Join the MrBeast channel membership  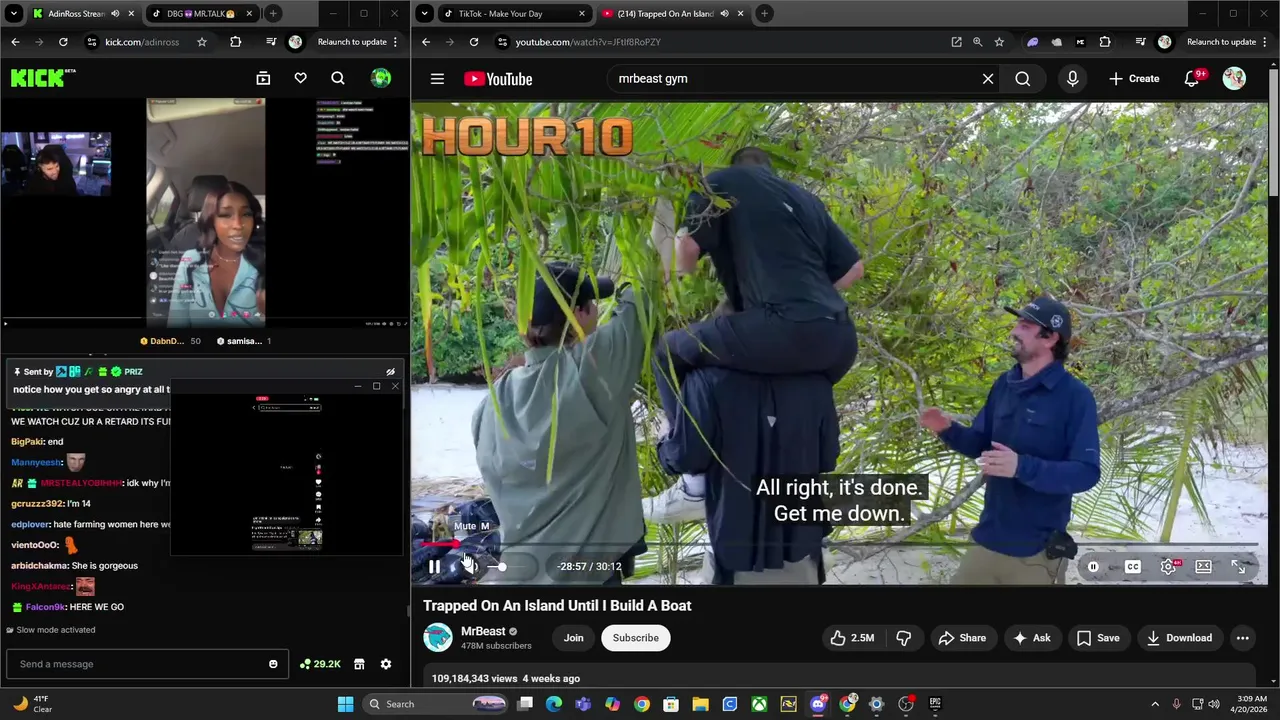573,638
